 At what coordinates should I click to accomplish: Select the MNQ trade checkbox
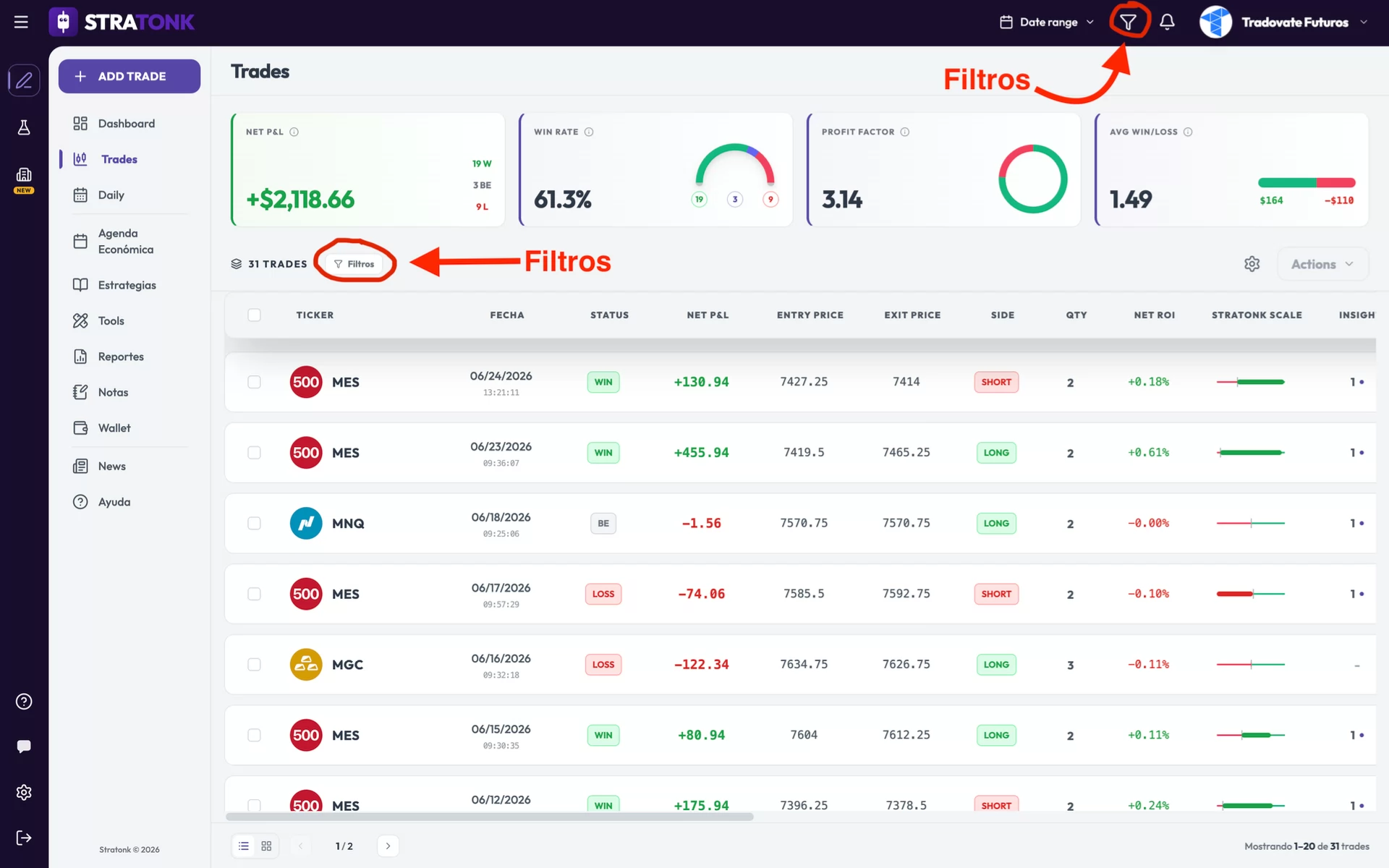pyautogui.click(x=254, y=523)
